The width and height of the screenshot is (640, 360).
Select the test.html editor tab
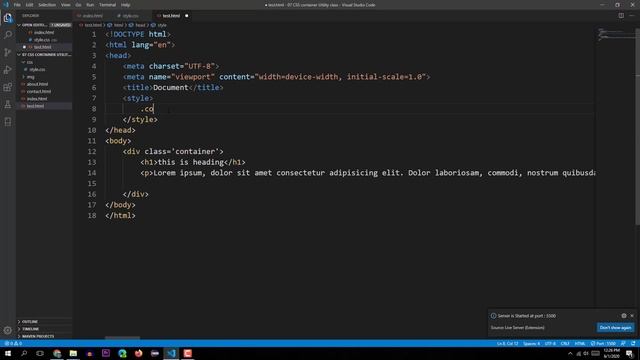coord(171,16)
